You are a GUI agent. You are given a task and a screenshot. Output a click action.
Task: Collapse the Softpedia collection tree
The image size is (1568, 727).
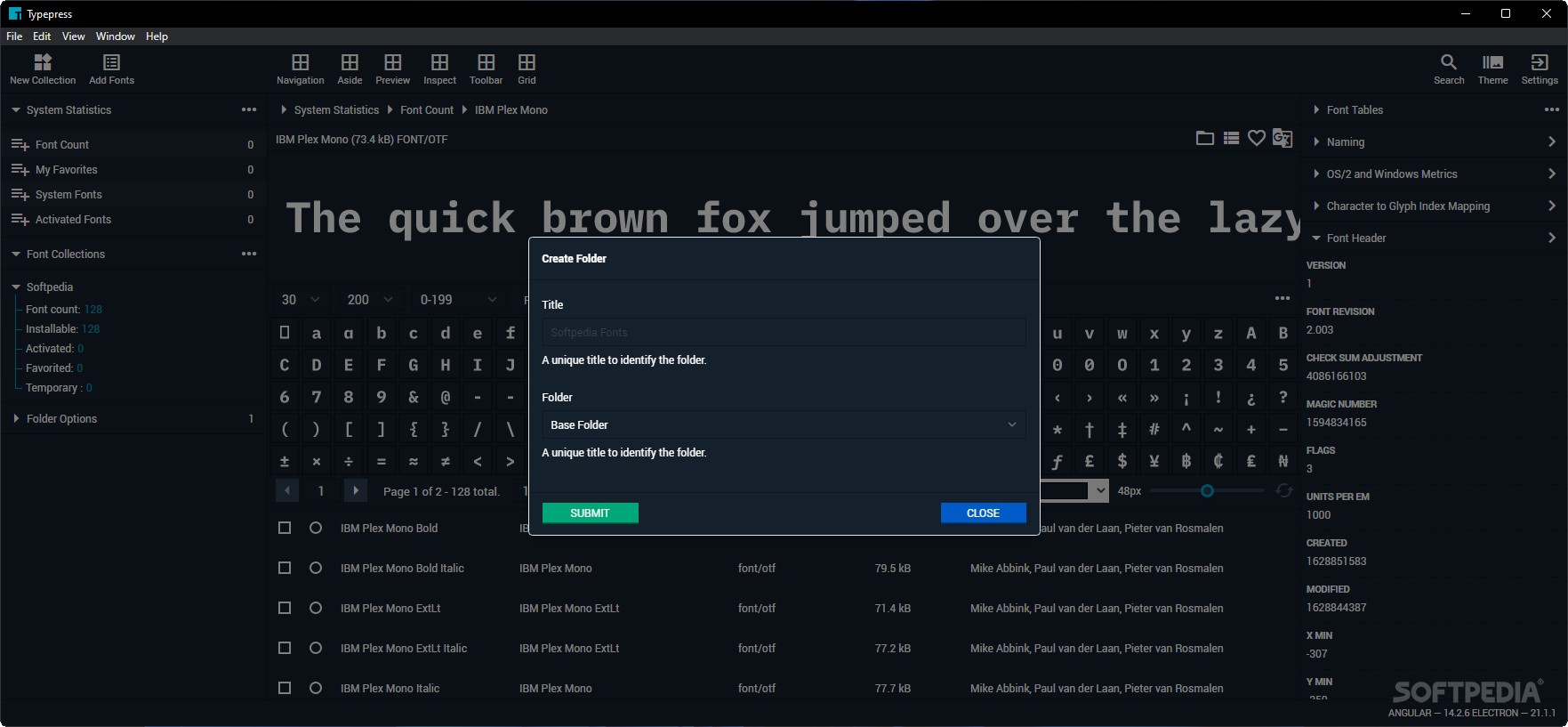pos(16,287)
